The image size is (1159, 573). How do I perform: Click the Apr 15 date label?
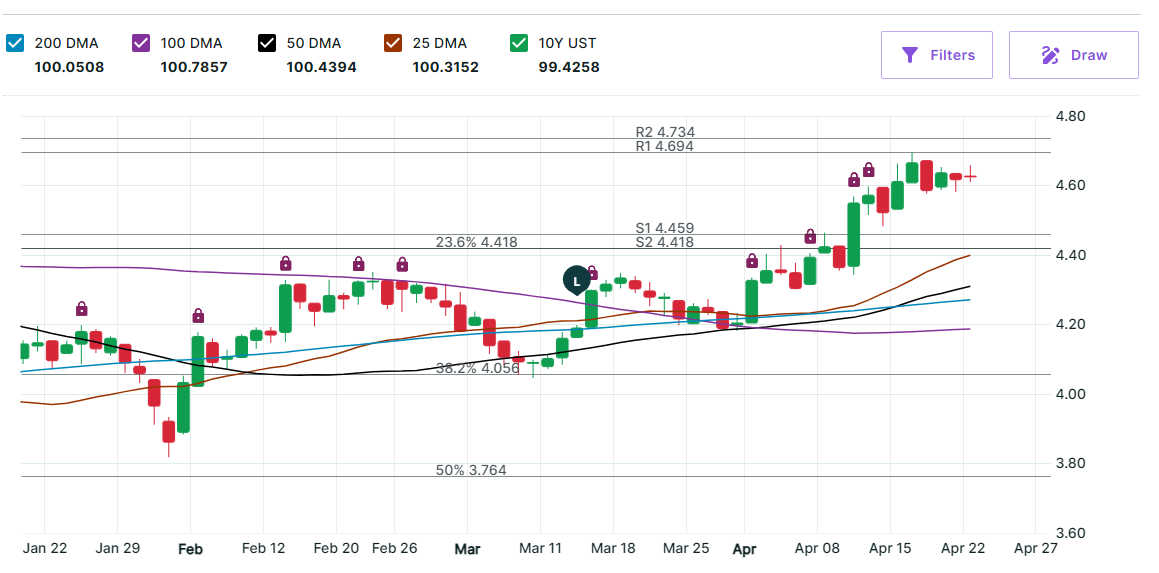click(890, 549)
